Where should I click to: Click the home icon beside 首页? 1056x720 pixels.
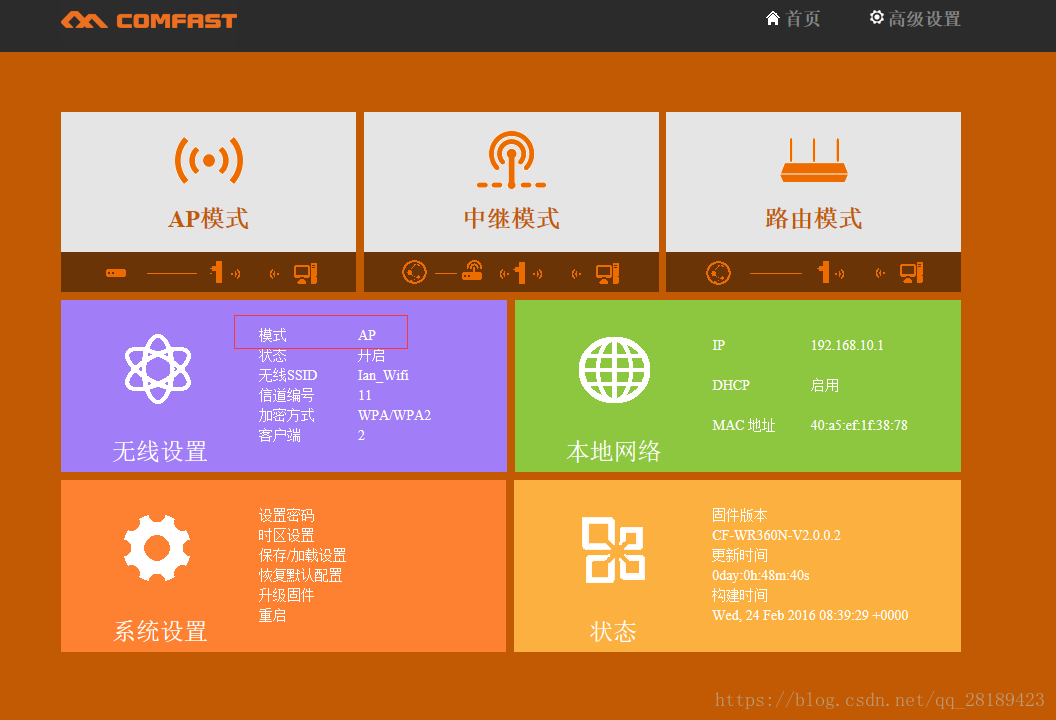pos(773,18)
